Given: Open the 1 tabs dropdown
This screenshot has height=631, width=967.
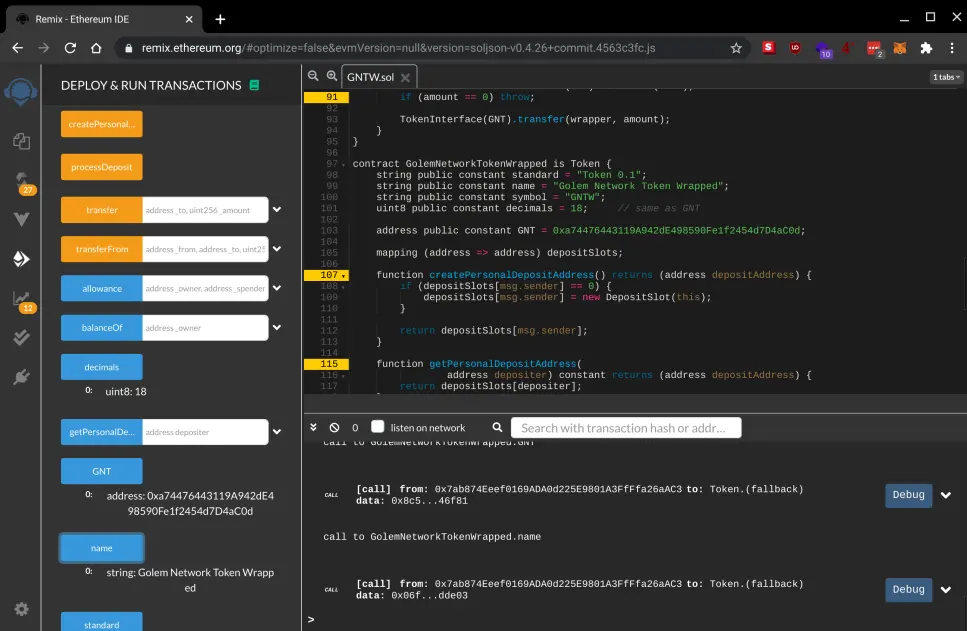Looking at the screenshot, I should coord(946,77).
